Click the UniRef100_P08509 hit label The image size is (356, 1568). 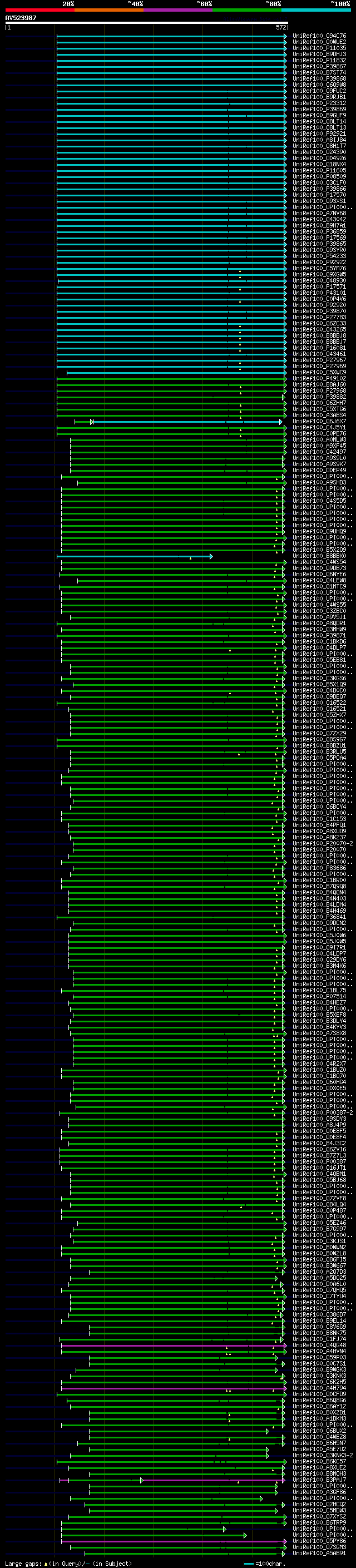pyautogui.click(x=319, y=176)
